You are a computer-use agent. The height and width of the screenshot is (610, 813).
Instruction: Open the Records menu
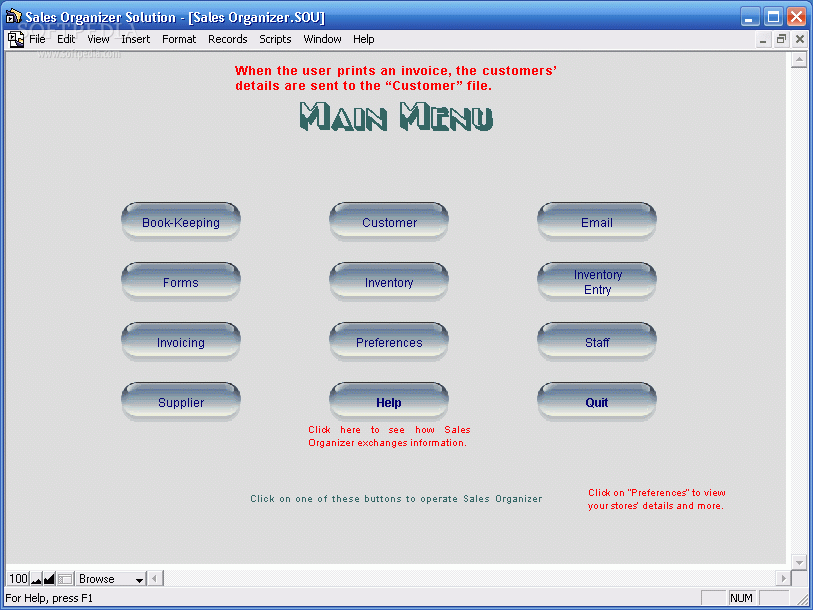228,39
